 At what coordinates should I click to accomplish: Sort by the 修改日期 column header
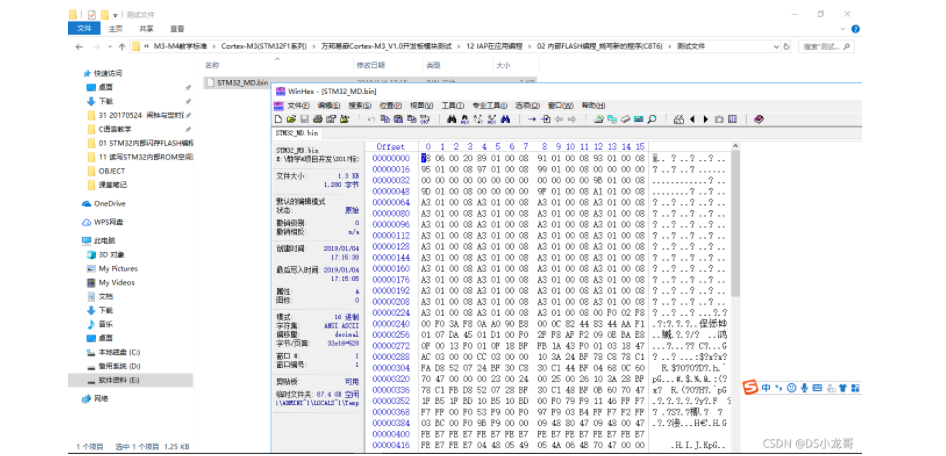(371, 65)
